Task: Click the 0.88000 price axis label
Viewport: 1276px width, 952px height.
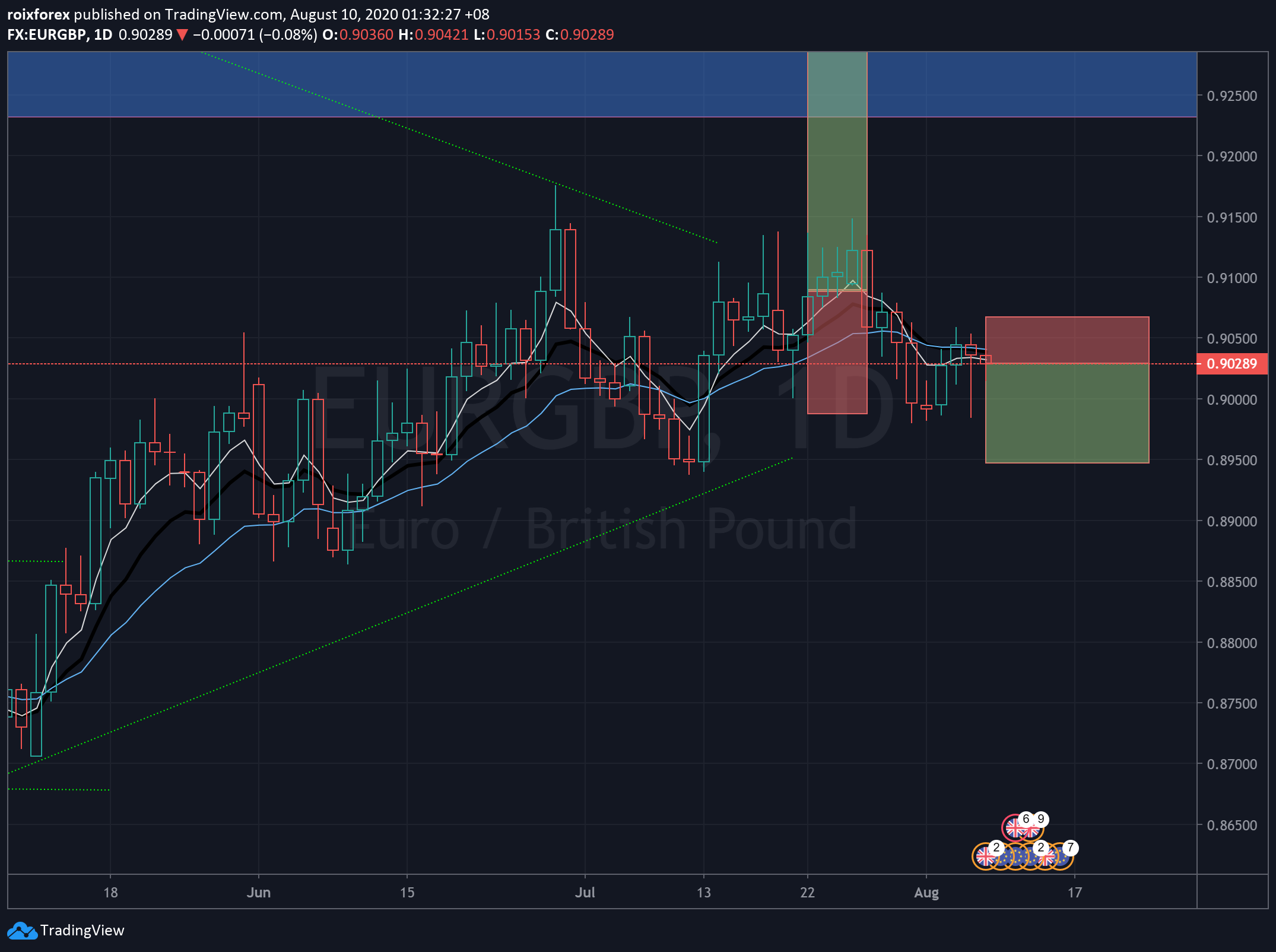Action: tap(1232, 643)
